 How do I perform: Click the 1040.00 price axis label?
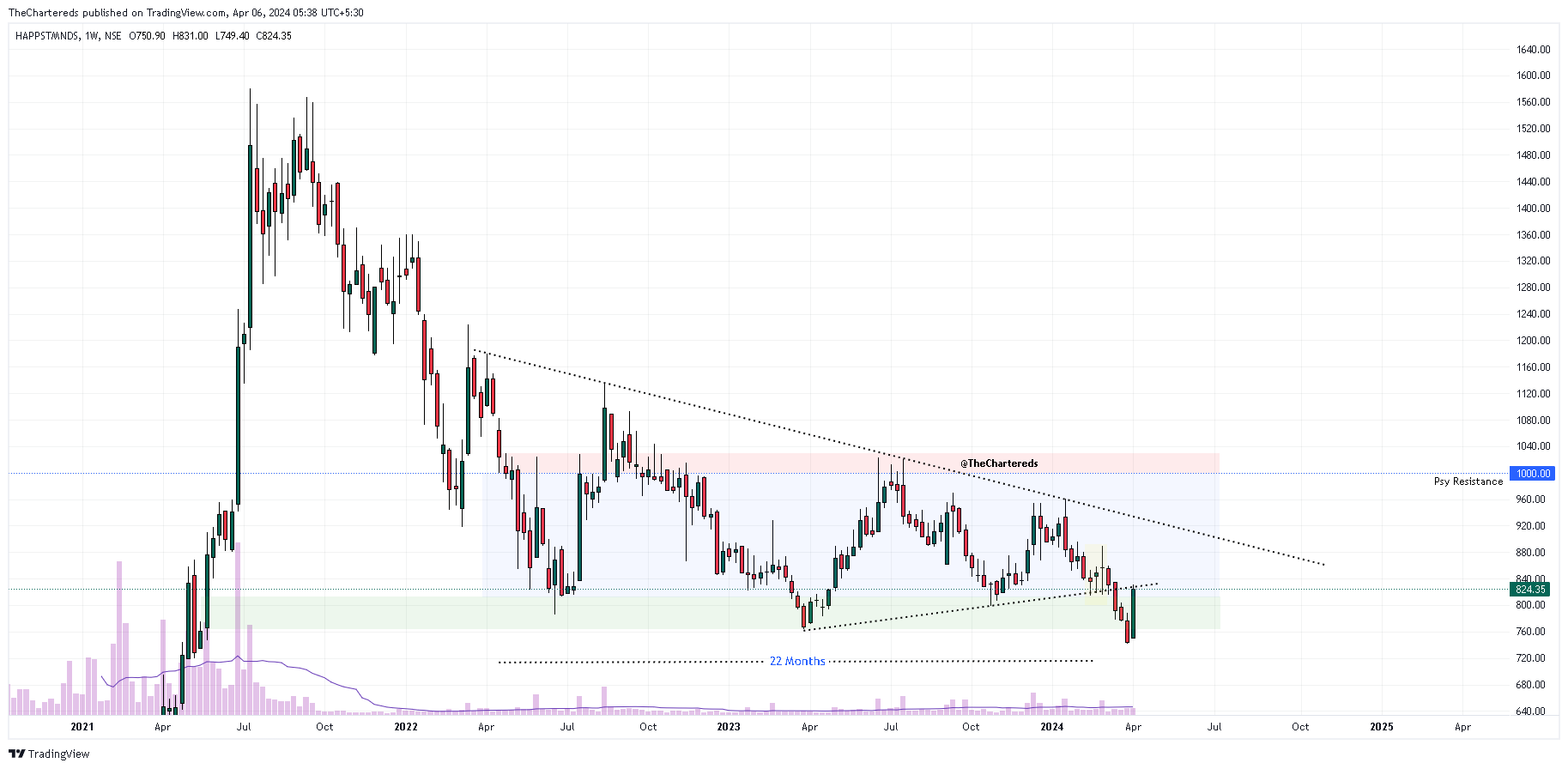click(x=1533, y=446)
